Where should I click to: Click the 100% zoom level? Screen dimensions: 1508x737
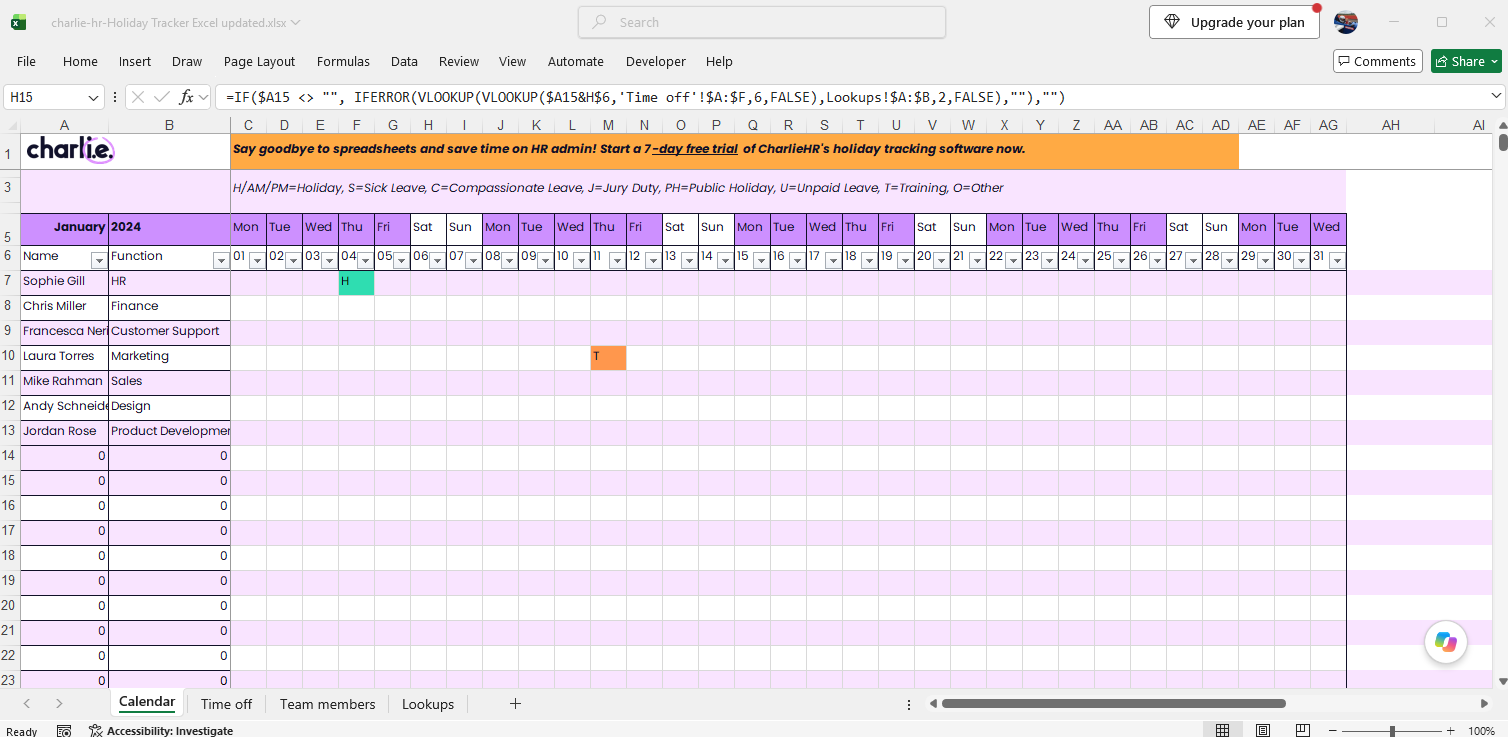click(x=1481, y=731)
